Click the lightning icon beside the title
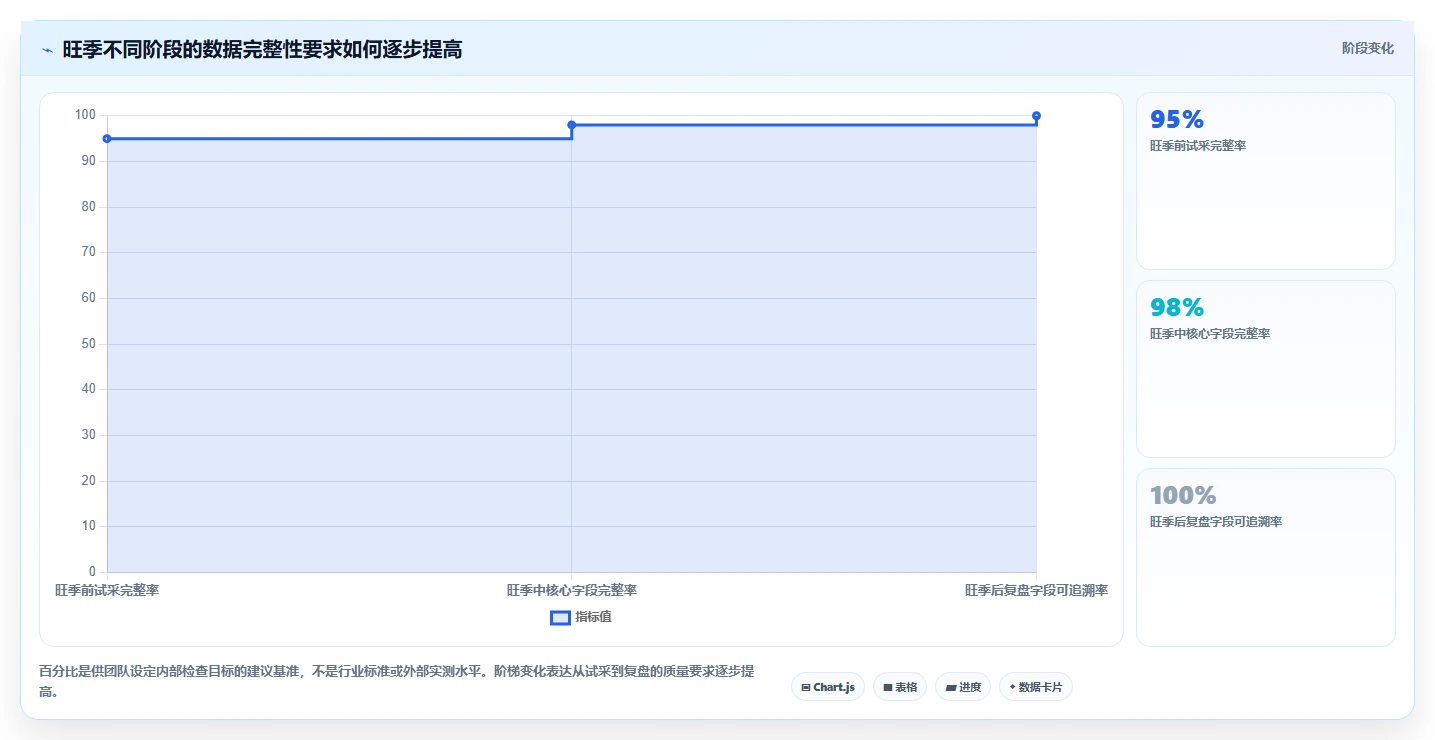Screen dimensions: 1435x740 click(47, 50)
